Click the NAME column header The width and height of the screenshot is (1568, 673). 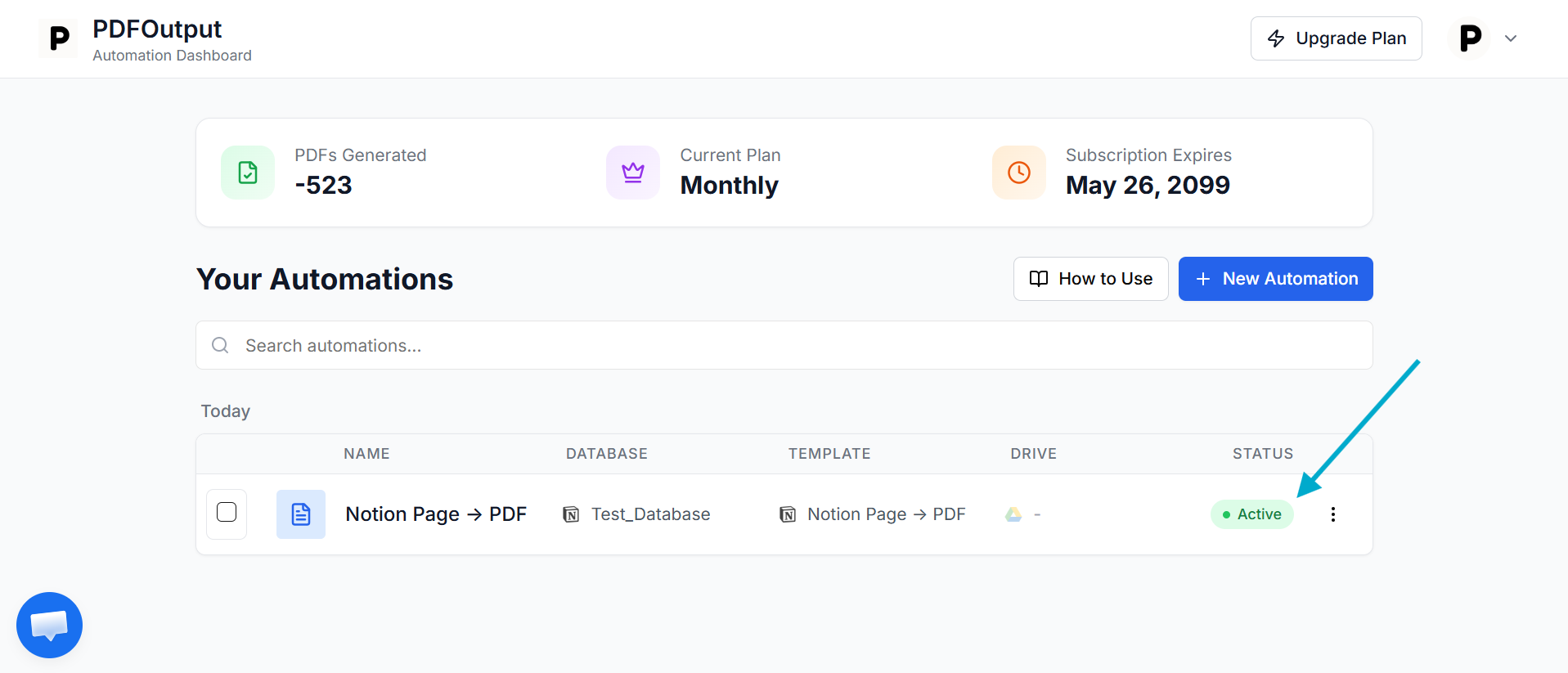(366, 454)
